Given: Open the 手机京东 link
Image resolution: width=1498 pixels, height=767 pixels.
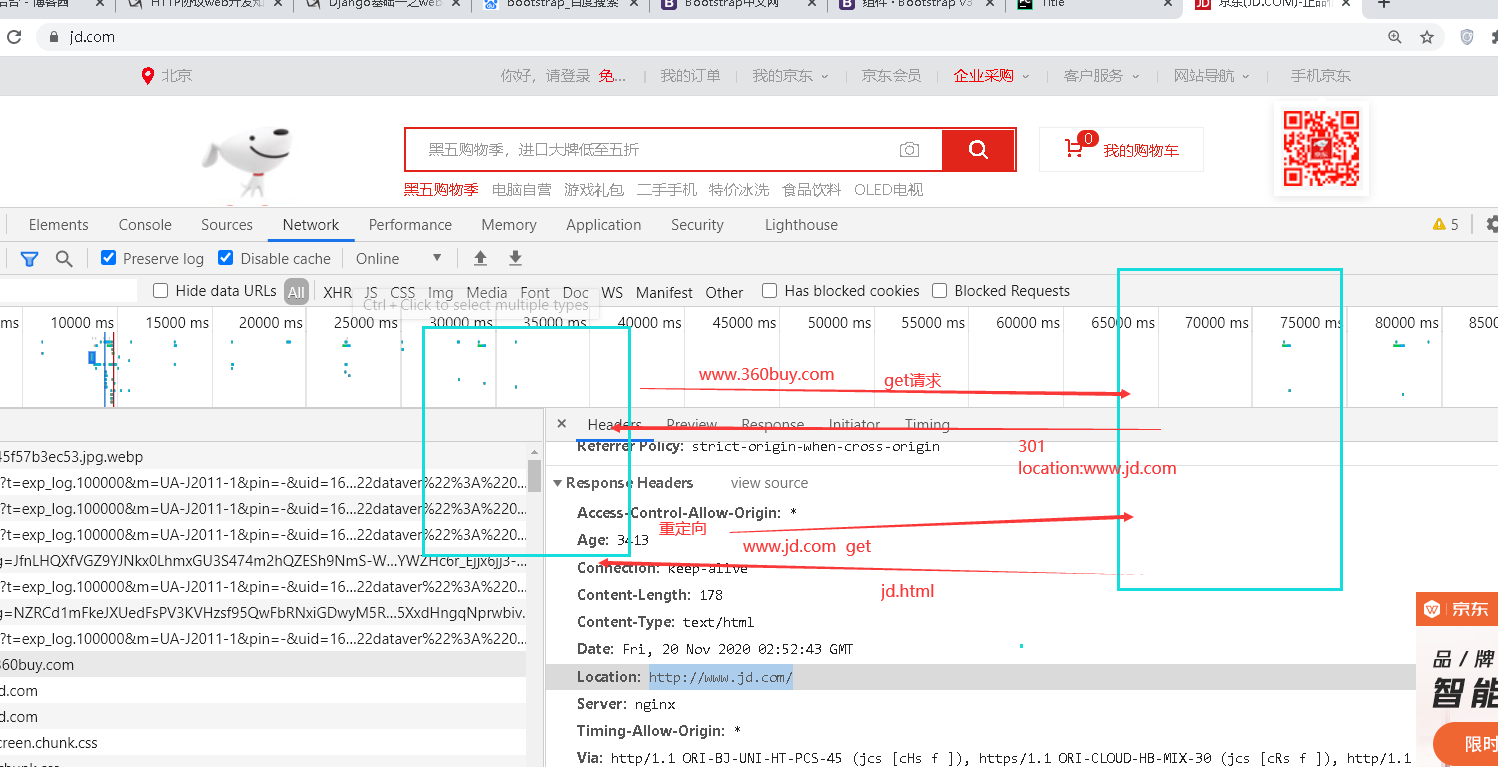Looking at the screenshot, I should 1320,76.
